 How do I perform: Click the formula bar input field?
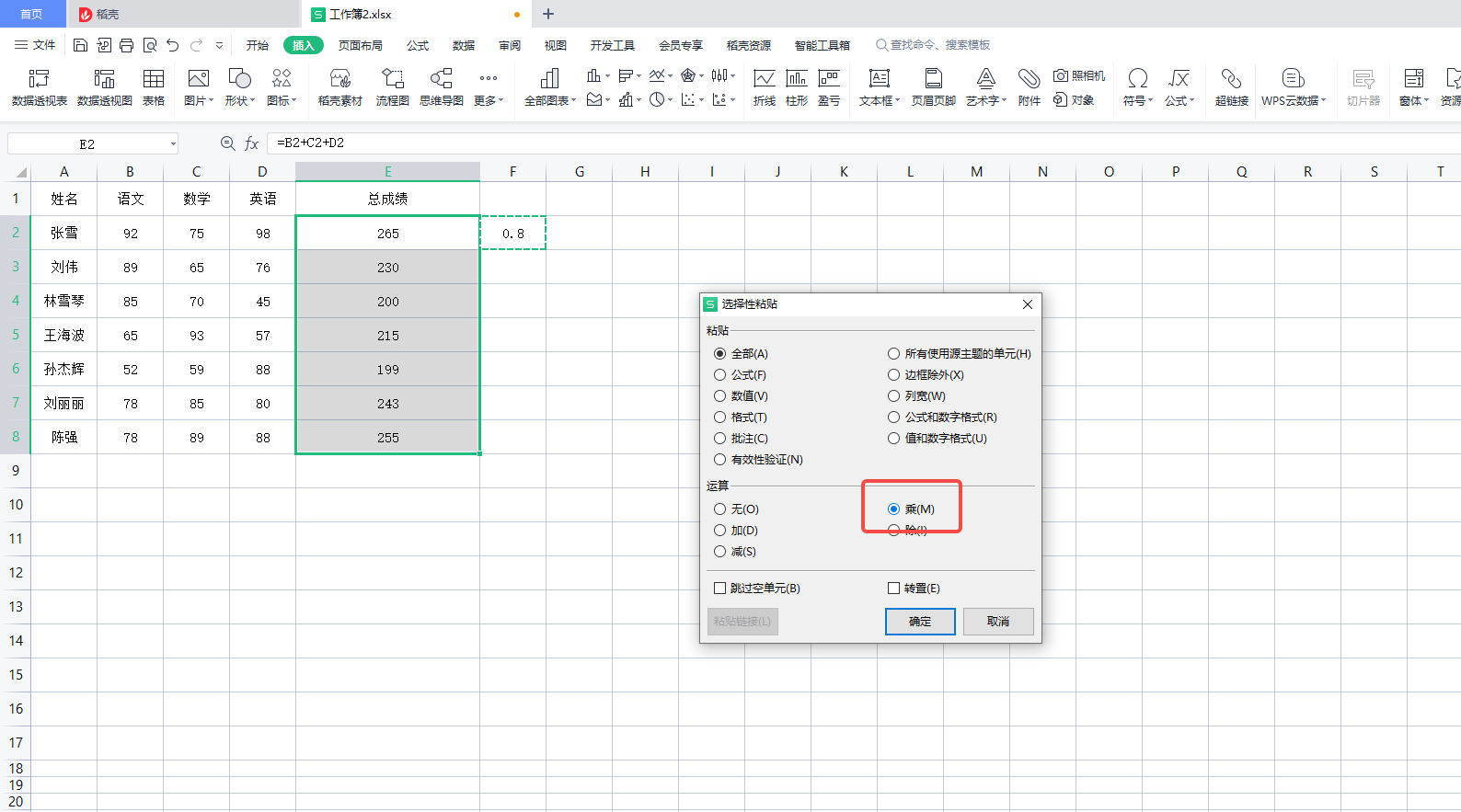coord(828,143)
